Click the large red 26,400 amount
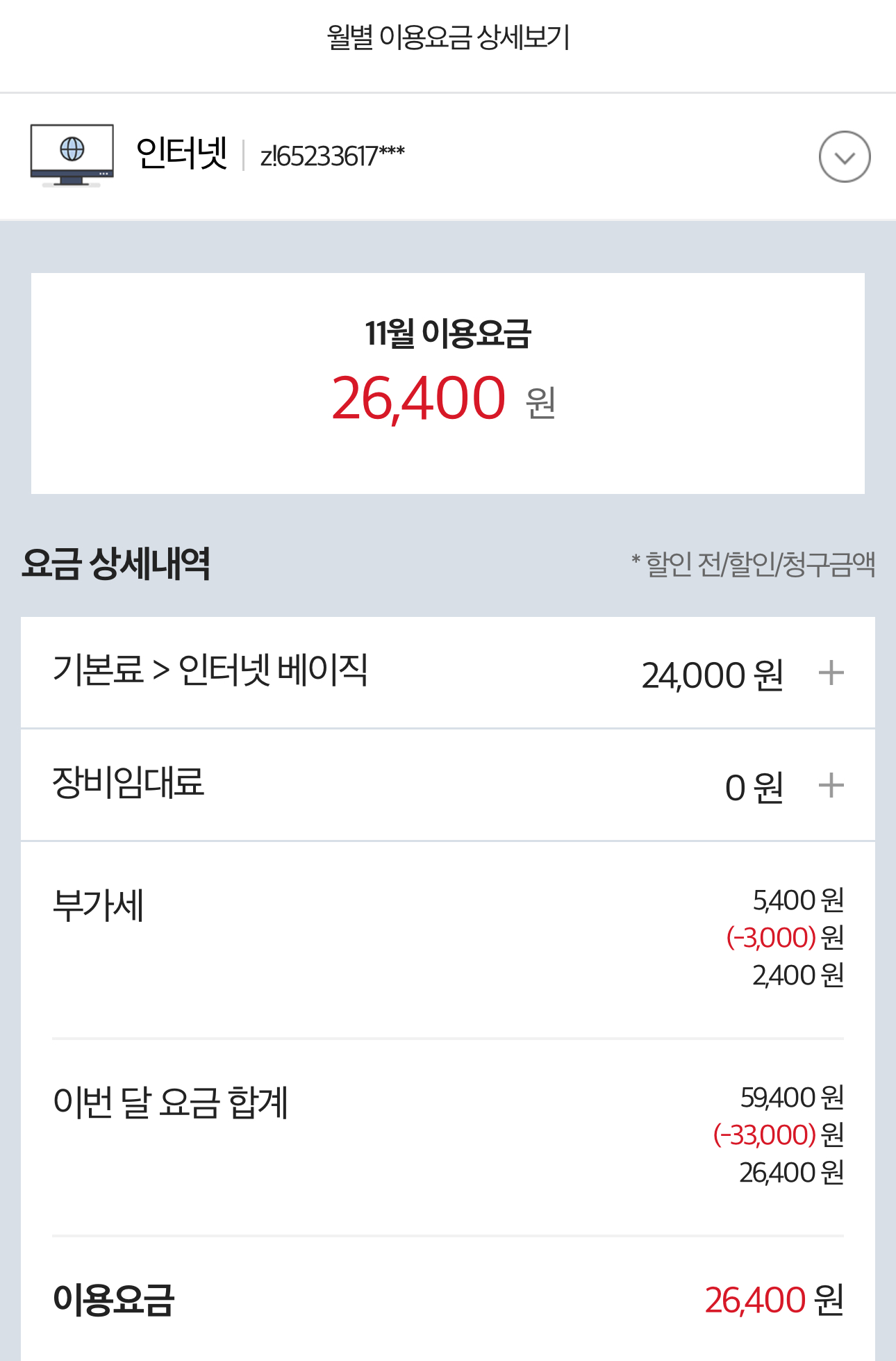 419,399
